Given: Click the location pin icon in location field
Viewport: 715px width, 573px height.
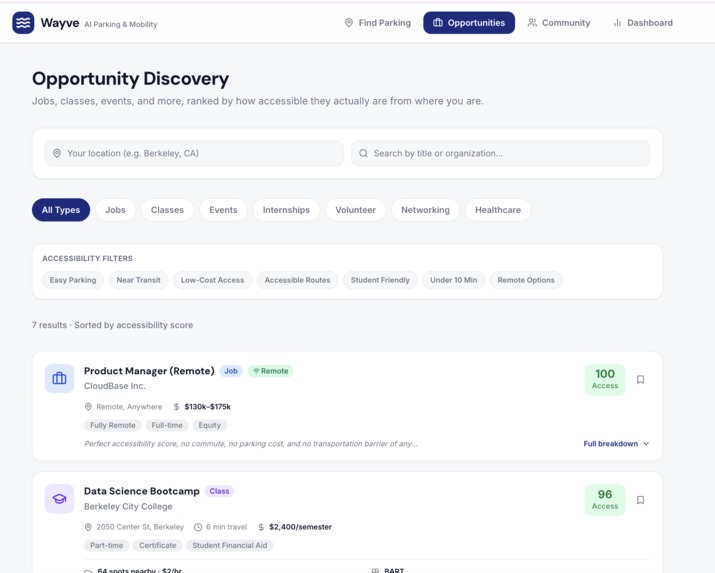Looking at the screenshot, I should click(57, 153).
